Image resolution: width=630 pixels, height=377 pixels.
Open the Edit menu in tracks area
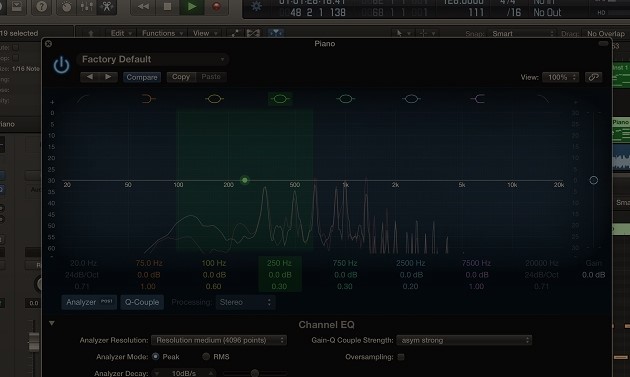[x=121, y=33]
